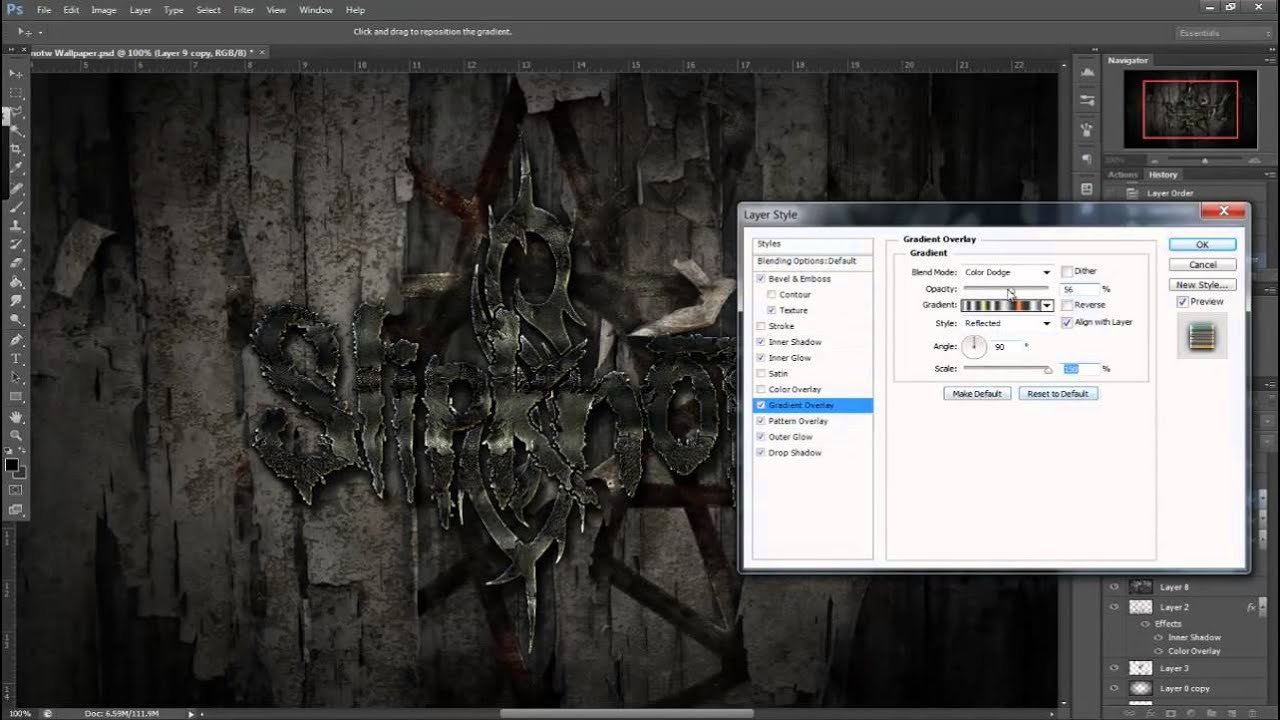The height and width of the screenshot is (720, 1280).
Task: Enable the Satin effect checkbox
Action: pyautogui.click(x=762, y=374)
